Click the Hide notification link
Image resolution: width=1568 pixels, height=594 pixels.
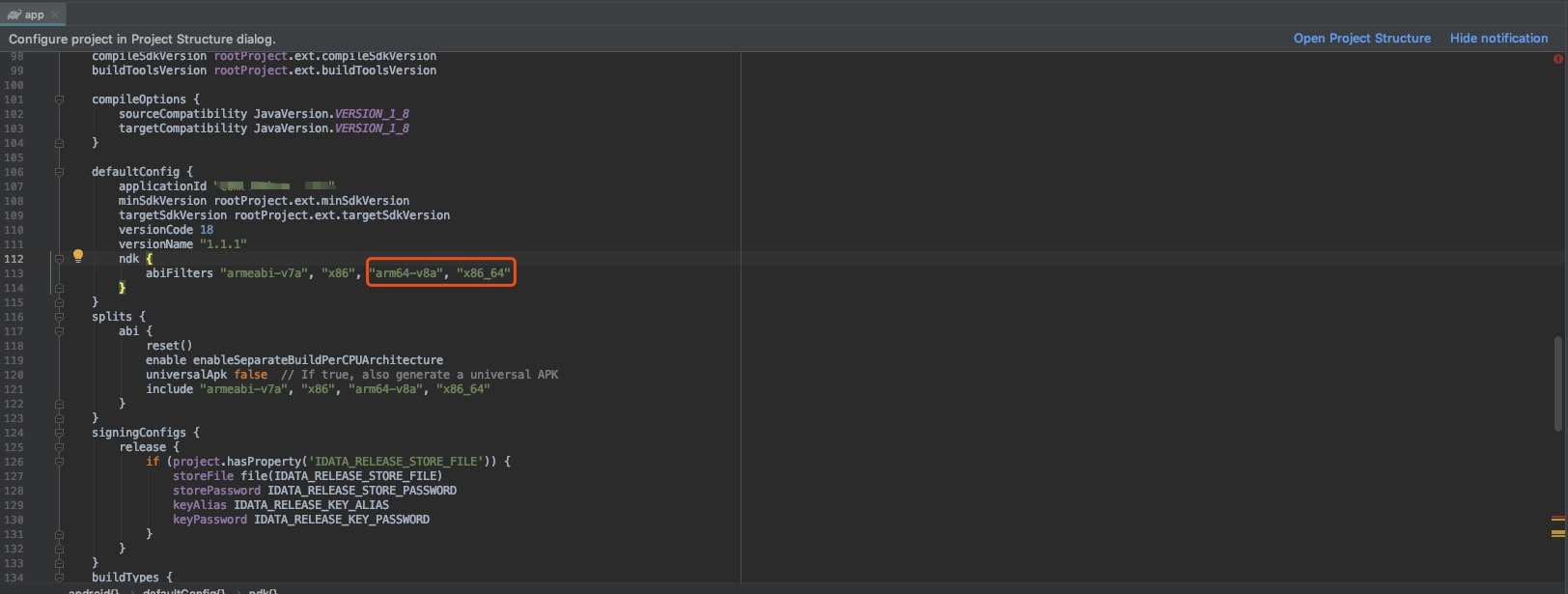[x=1498, y=39]
